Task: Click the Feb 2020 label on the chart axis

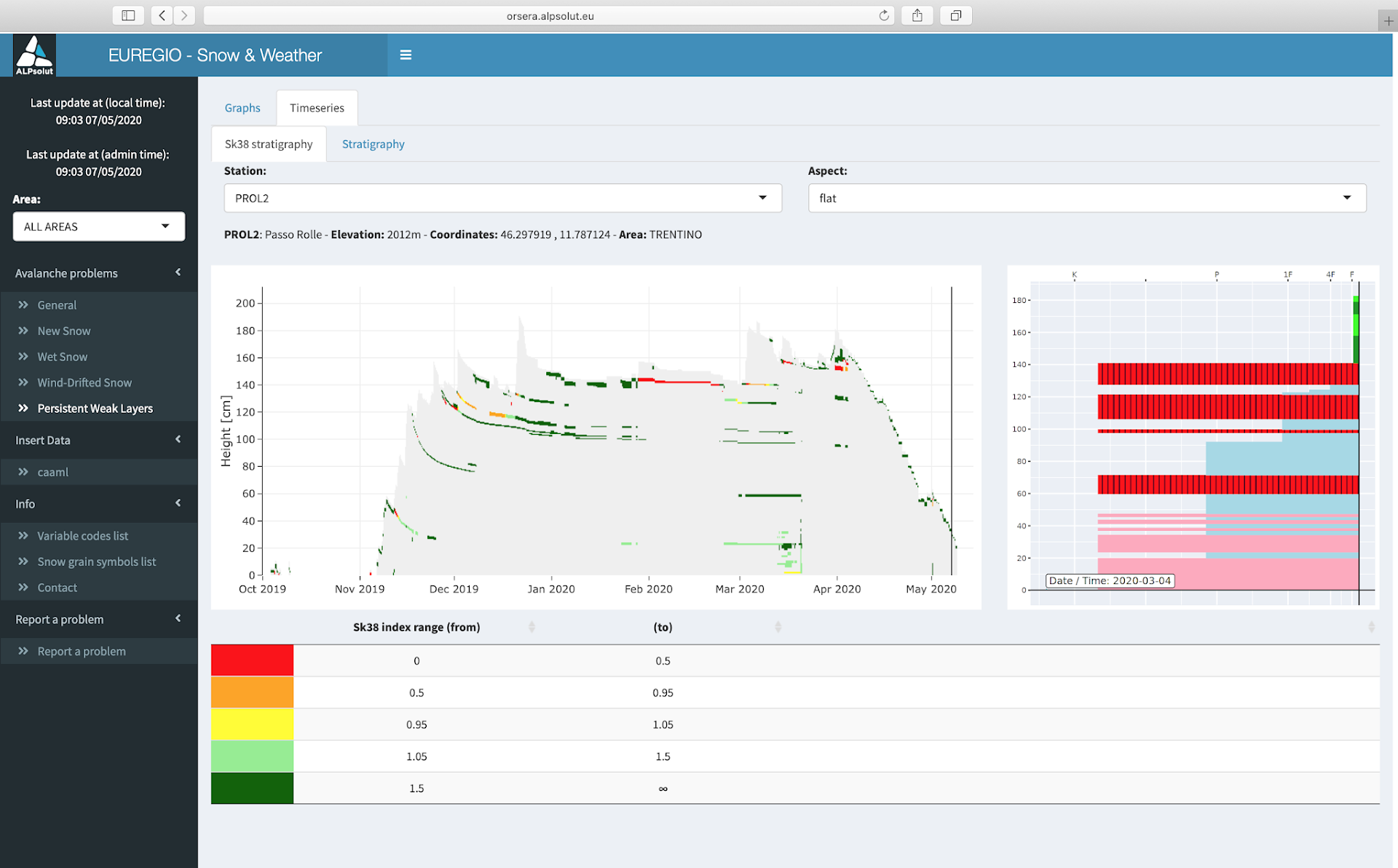Action: coord(648,589)
